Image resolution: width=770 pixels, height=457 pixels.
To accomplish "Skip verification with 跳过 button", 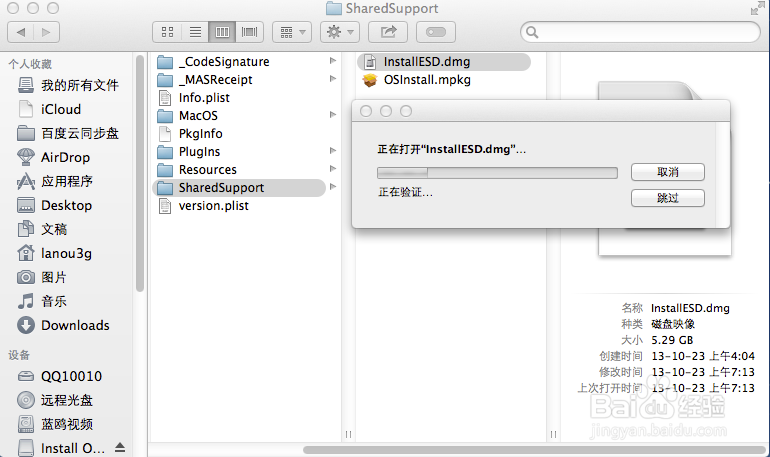I will tap(668, 198).
